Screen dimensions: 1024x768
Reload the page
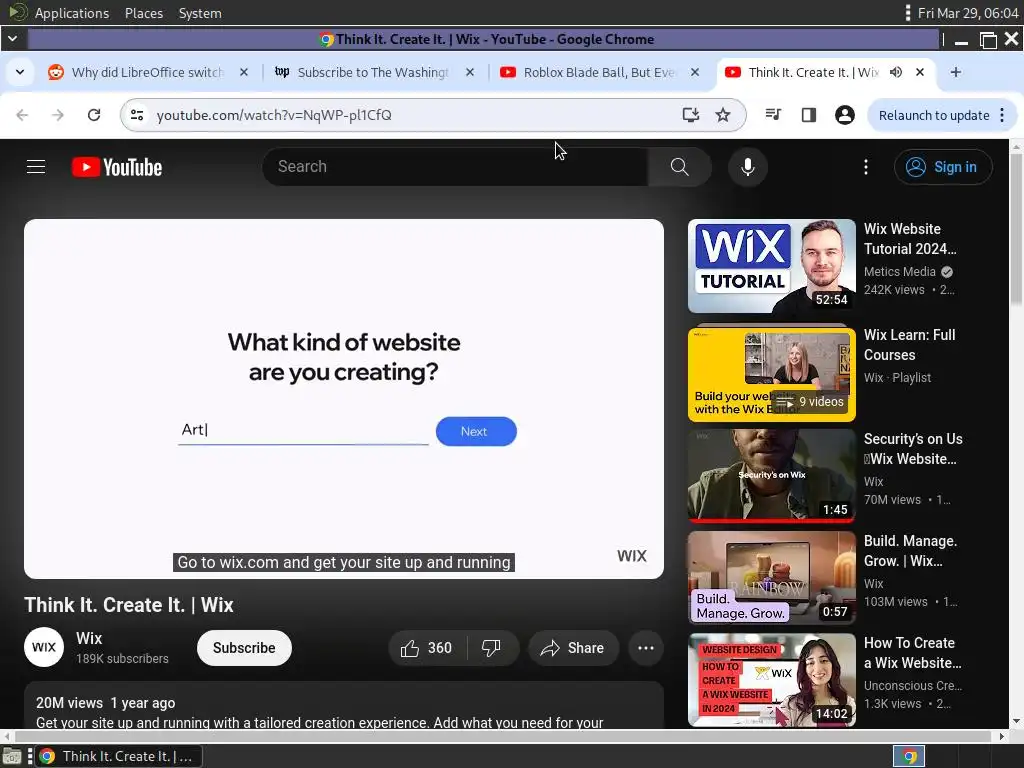(94, 115)
